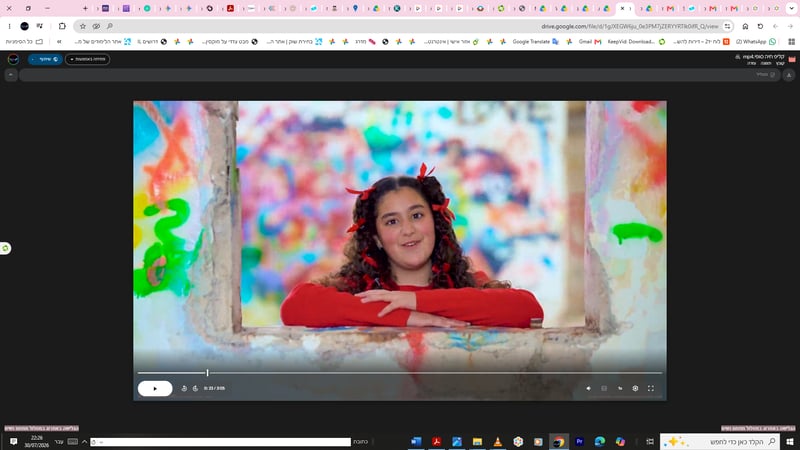Rewind the video ten seconds
Viewport: 800px width, 450px height.
point(184,388)
